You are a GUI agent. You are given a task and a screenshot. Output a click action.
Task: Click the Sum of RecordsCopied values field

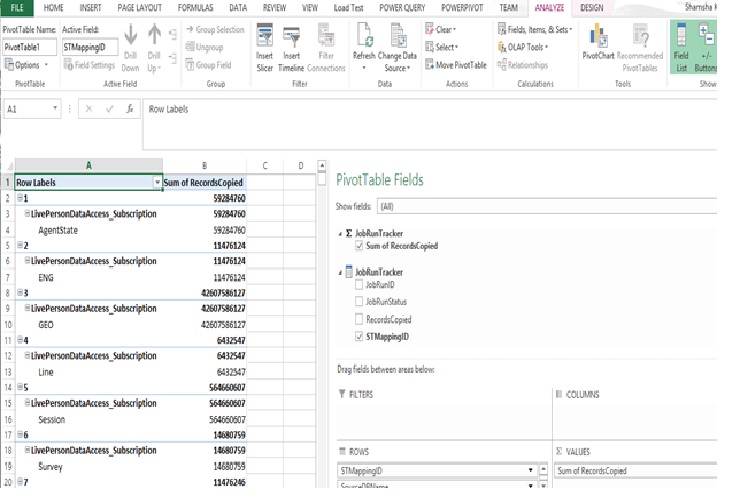pyautogui.click(x=636, y=470)
